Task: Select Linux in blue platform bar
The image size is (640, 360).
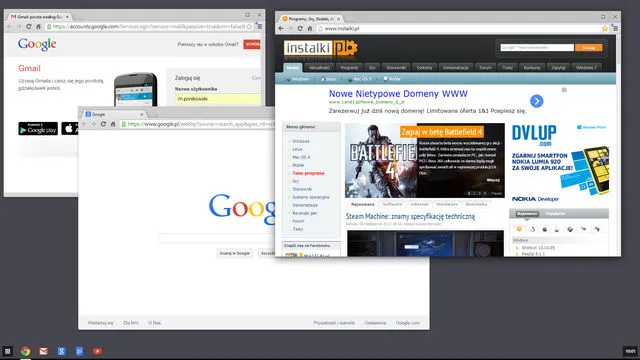Action: point(328,79)
